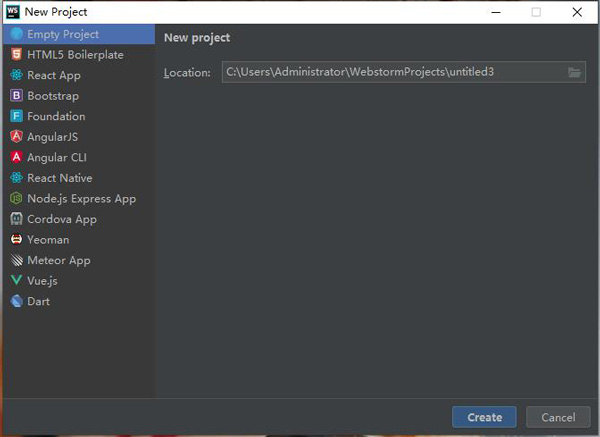Click the Foundation F icon
This screenshot has width=600, height=437.
point(16,116)
